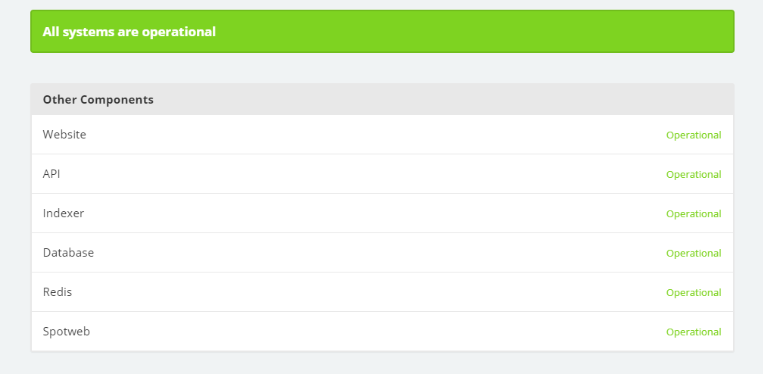763x374 pixels.
Task: Select the Website component name
Action: pyautogui.click(x=64, y=134)
